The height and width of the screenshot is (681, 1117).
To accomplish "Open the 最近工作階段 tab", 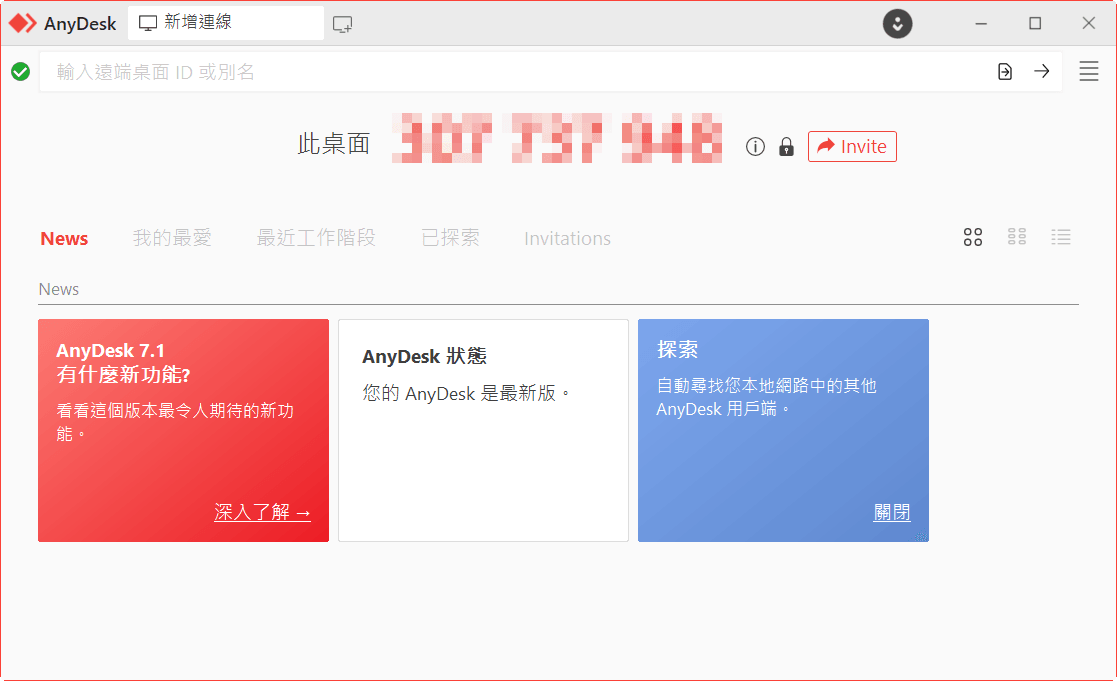I will click(x=316, y=238).
